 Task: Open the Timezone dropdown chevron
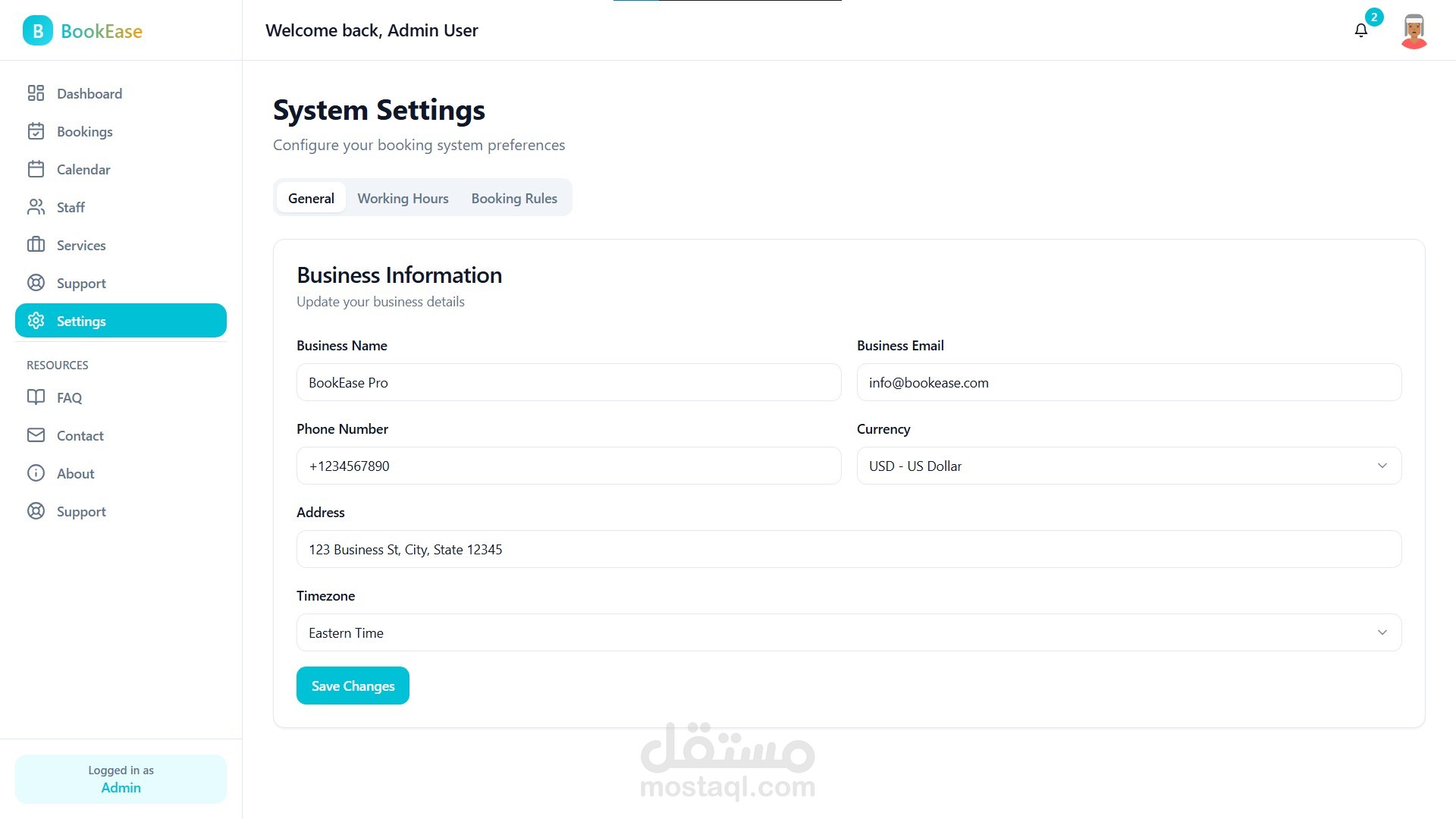pos(1382,632)
